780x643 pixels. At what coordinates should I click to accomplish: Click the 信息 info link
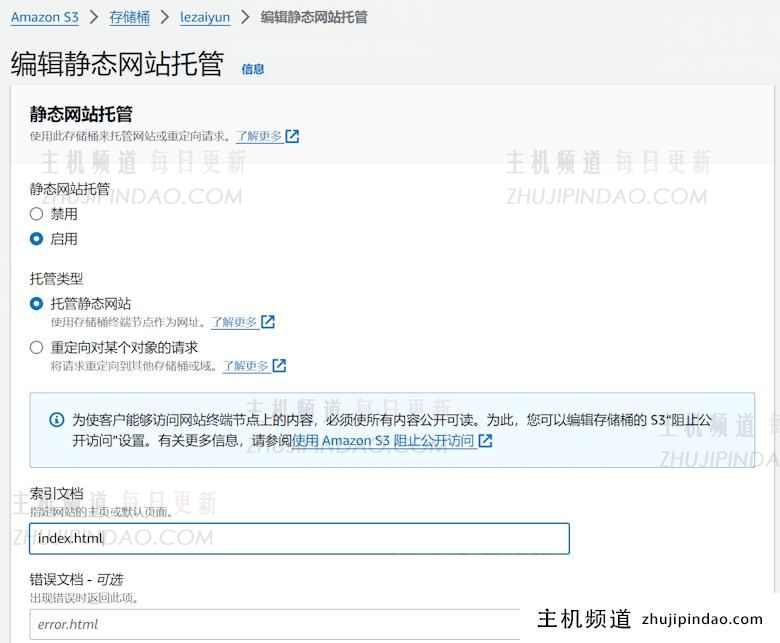(x=253, y=69)
